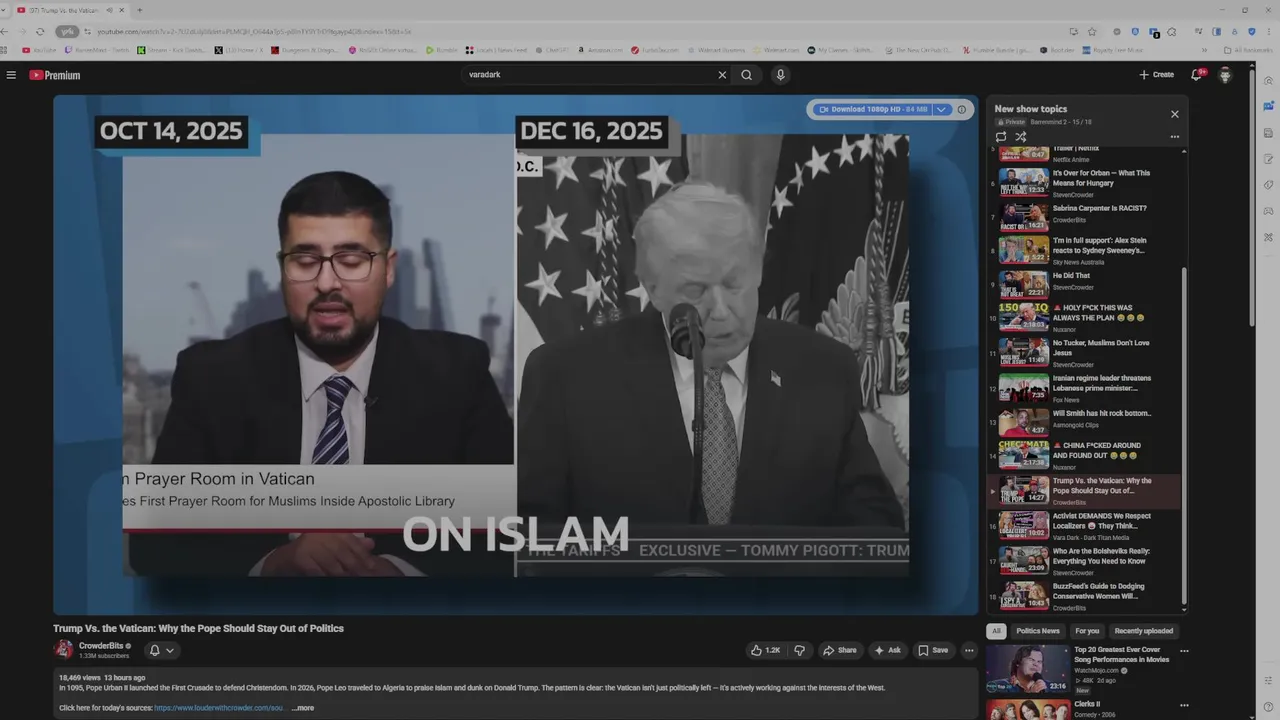Open options for Top 20 Cover Song video
The height and width of the screenshot is (720, 1280).
[1184, 651]
